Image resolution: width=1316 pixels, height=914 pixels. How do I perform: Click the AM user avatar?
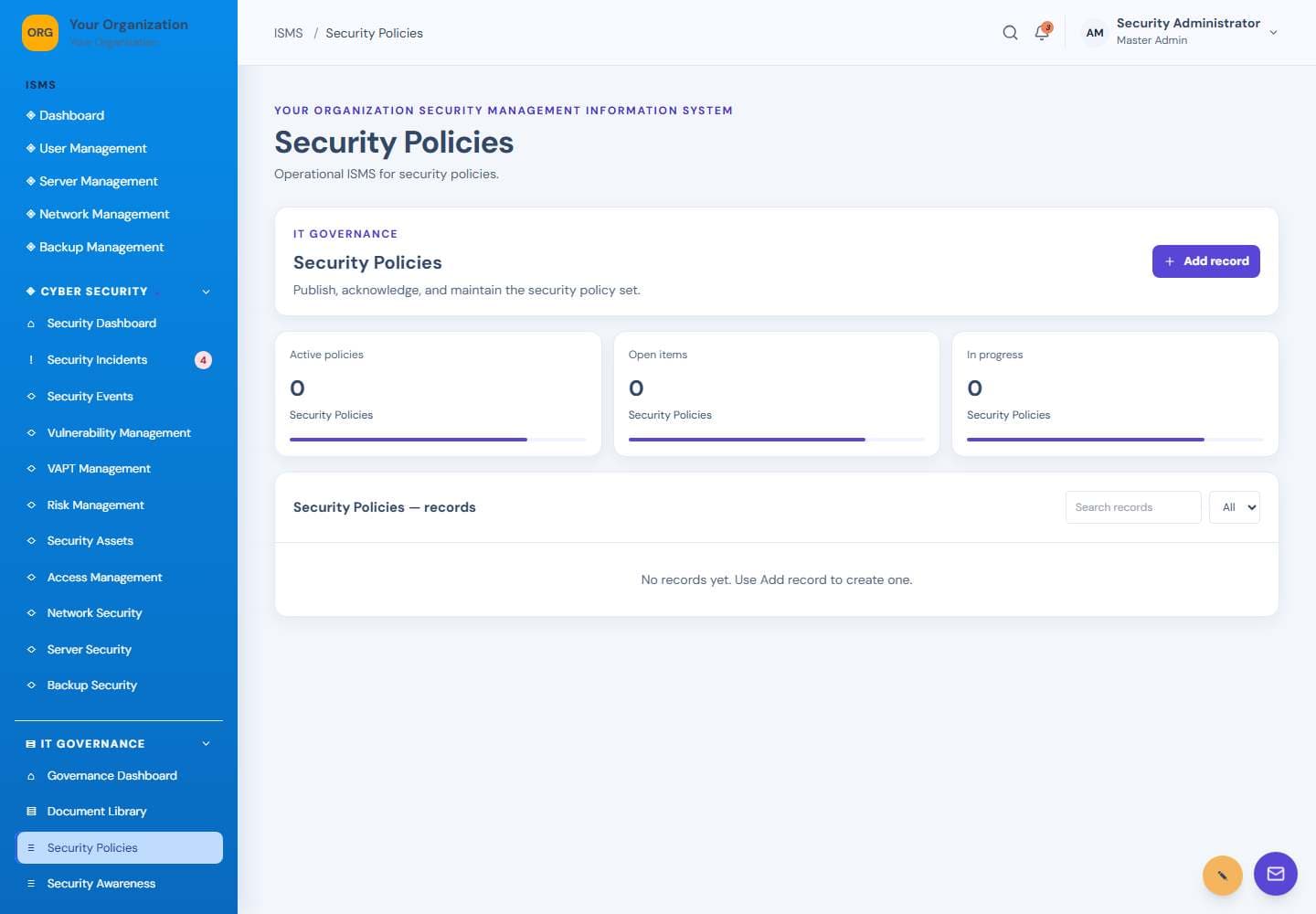click(1095, 33)
